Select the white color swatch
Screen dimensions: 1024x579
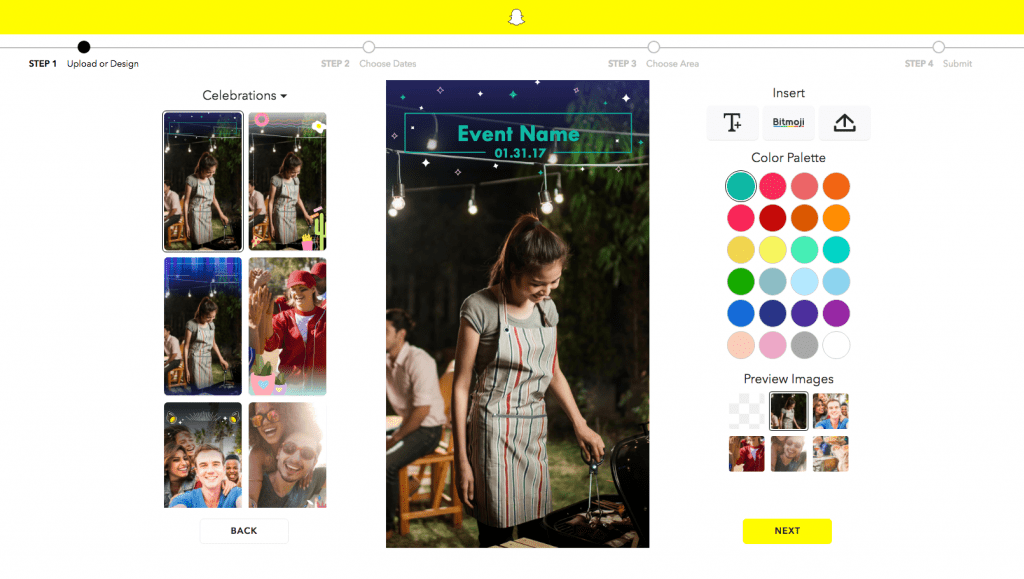tap(836, 345)
